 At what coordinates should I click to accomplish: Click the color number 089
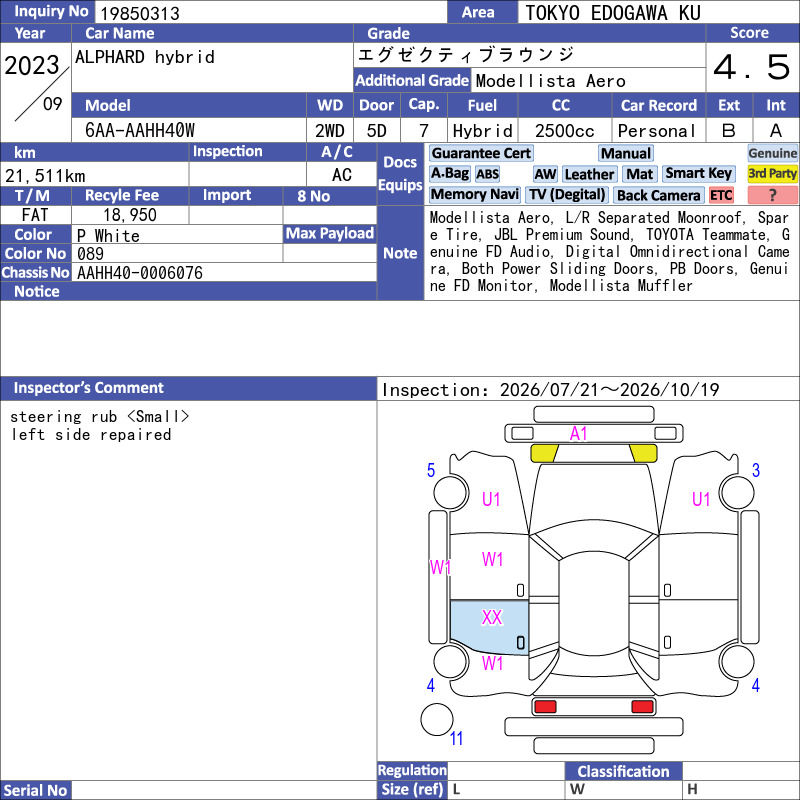click(90, 254)
